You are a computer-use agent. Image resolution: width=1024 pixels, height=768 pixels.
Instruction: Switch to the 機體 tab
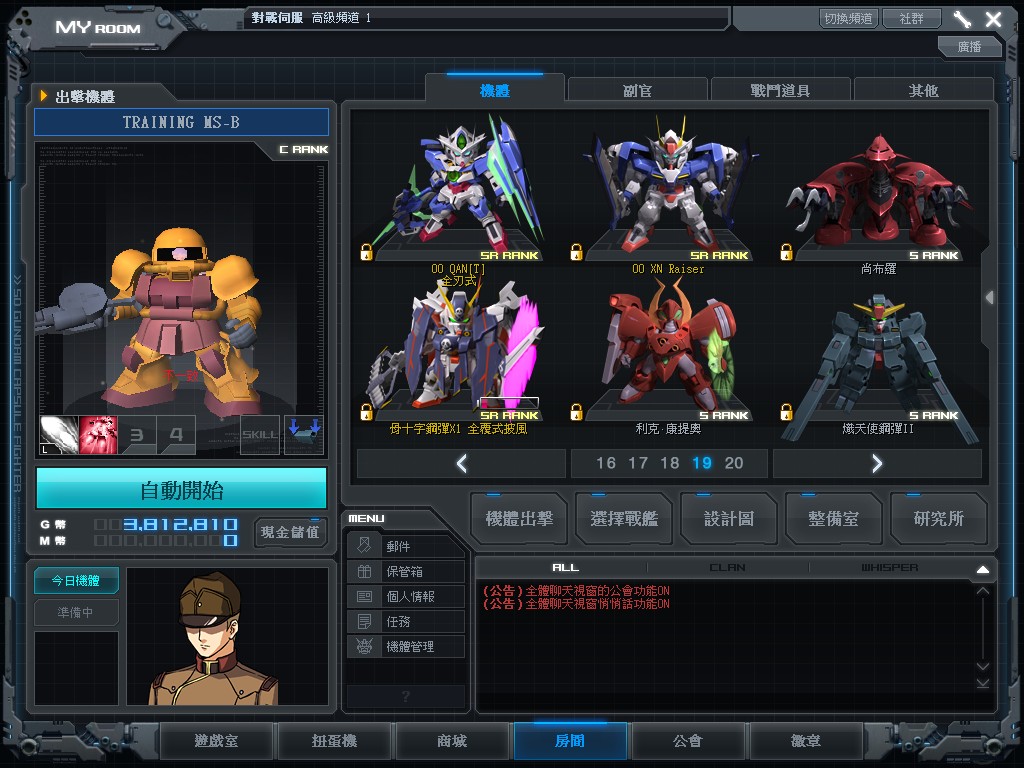click(494, 90)
